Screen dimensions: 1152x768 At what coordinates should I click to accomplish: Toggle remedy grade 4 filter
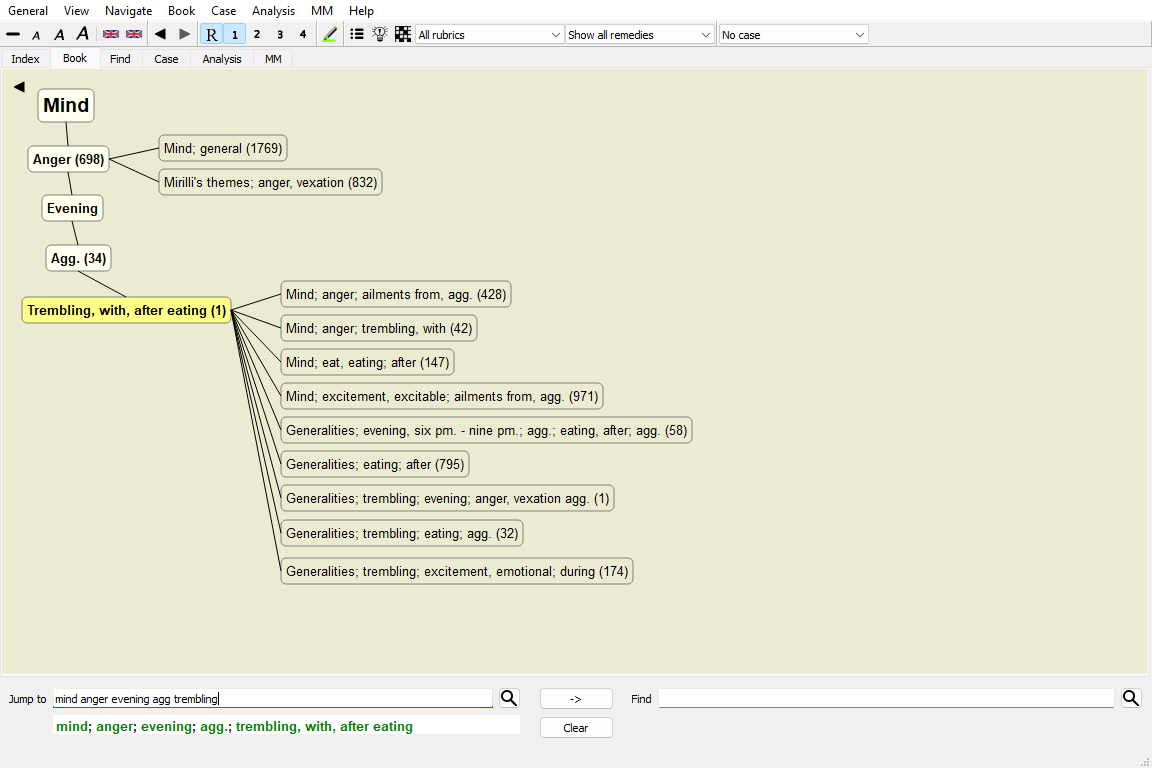(x=303, y=35)
